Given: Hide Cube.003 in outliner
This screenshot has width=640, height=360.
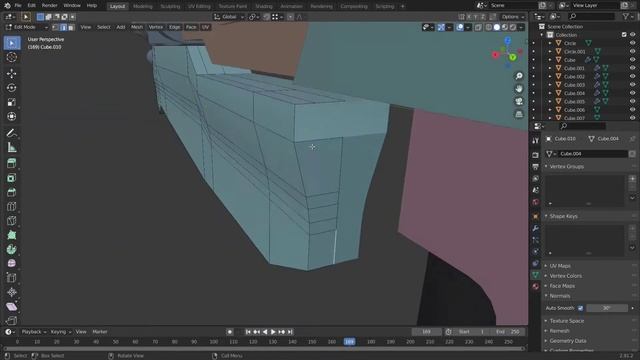Looking at the screenshot, I should pyautogui.click(x=632, y=84).
